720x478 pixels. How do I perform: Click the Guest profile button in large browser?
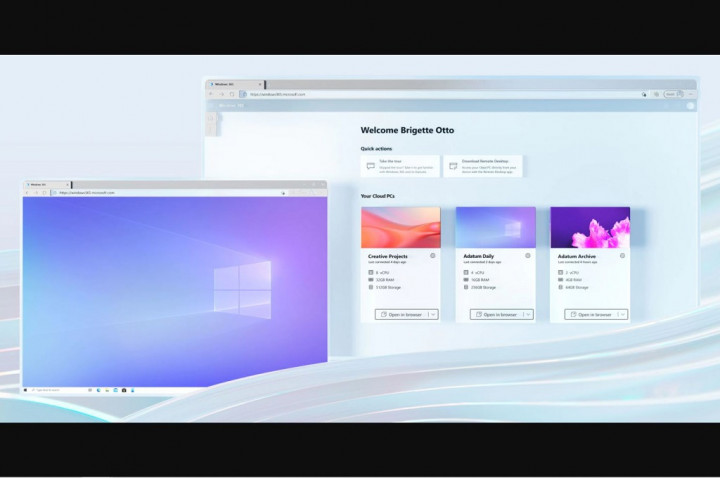tap(674, 94)
